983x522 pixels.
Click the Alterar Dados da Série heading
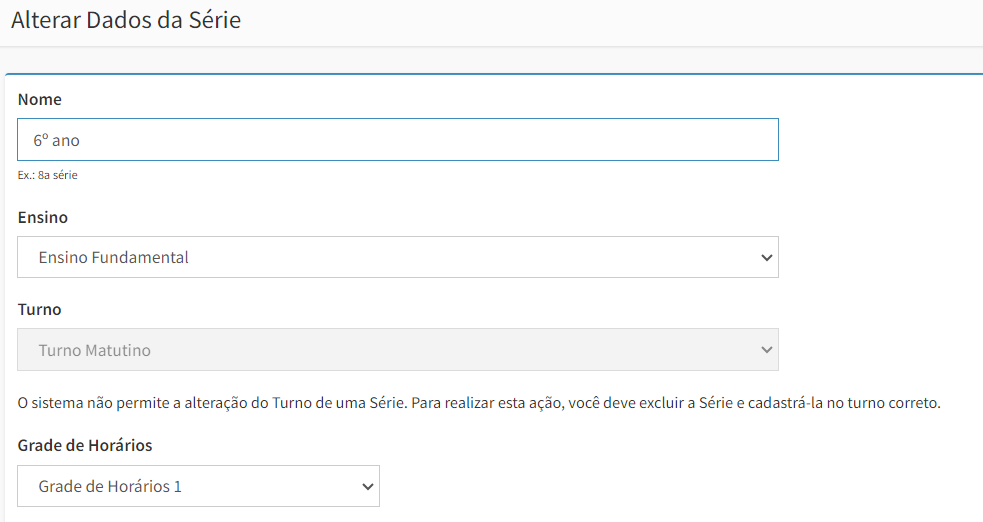point(126,20)
